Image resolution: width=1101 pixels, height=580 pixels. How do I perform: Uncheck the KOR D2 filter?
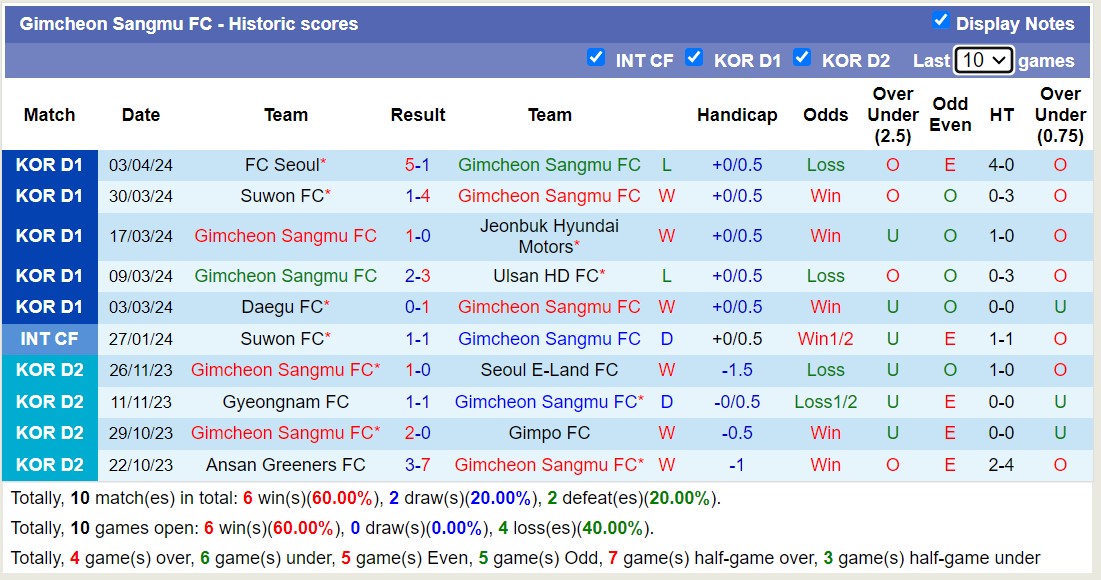(802, 59)
